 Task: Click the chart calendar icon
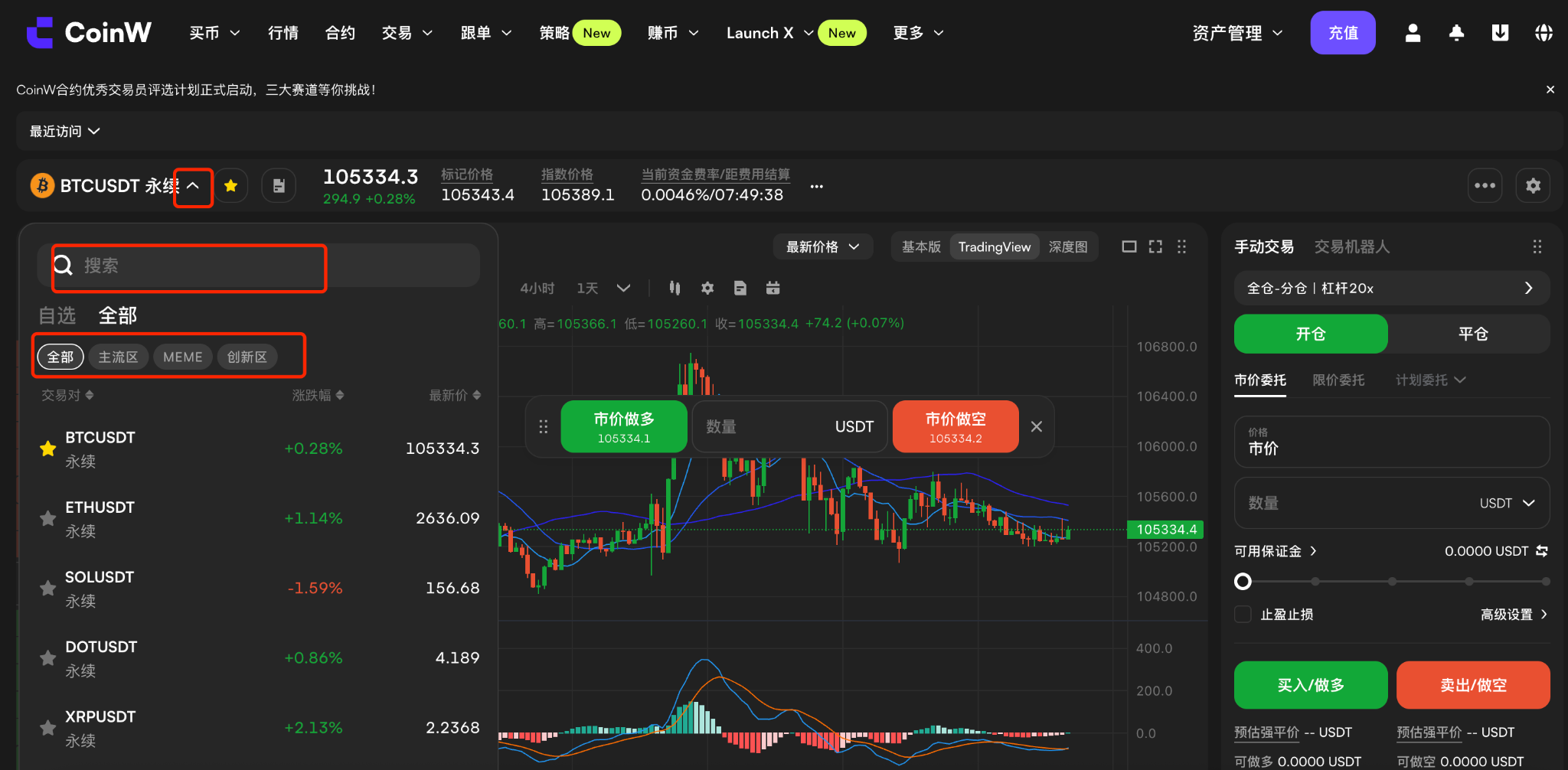773,288
